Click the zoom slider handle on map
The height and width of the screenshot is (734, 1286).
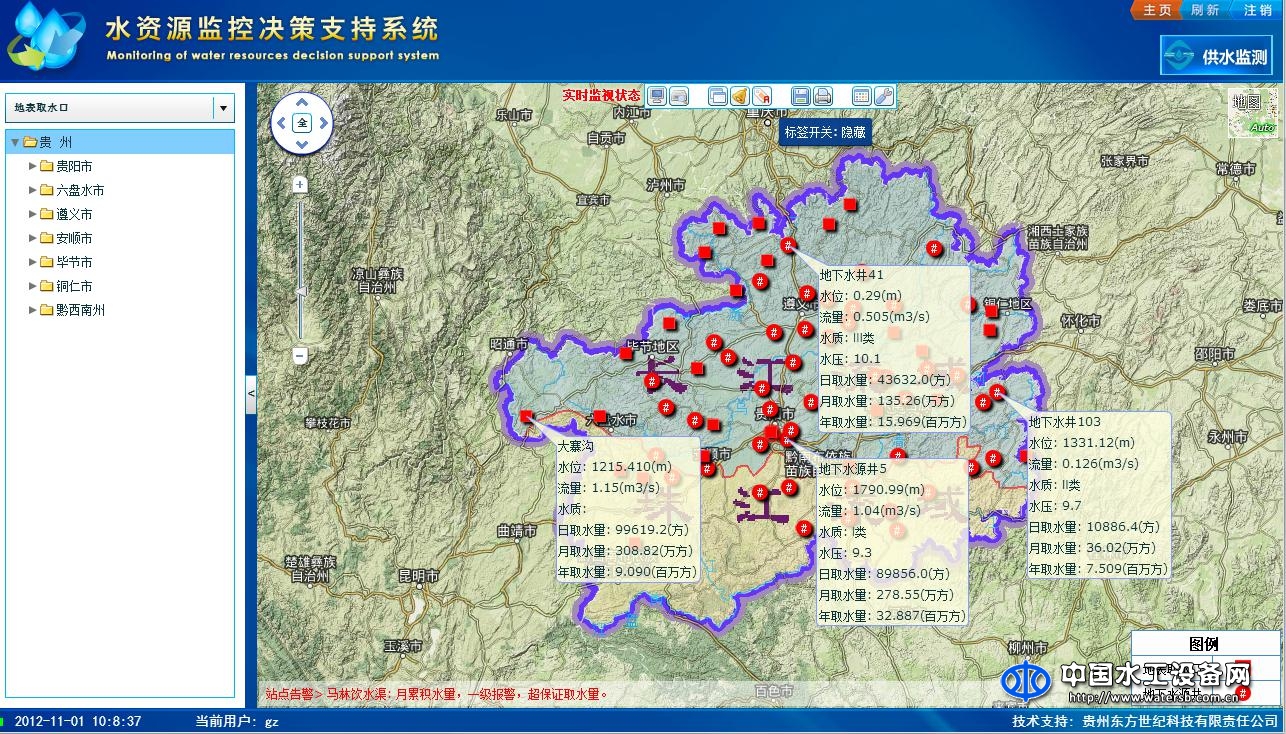[299, 291]
